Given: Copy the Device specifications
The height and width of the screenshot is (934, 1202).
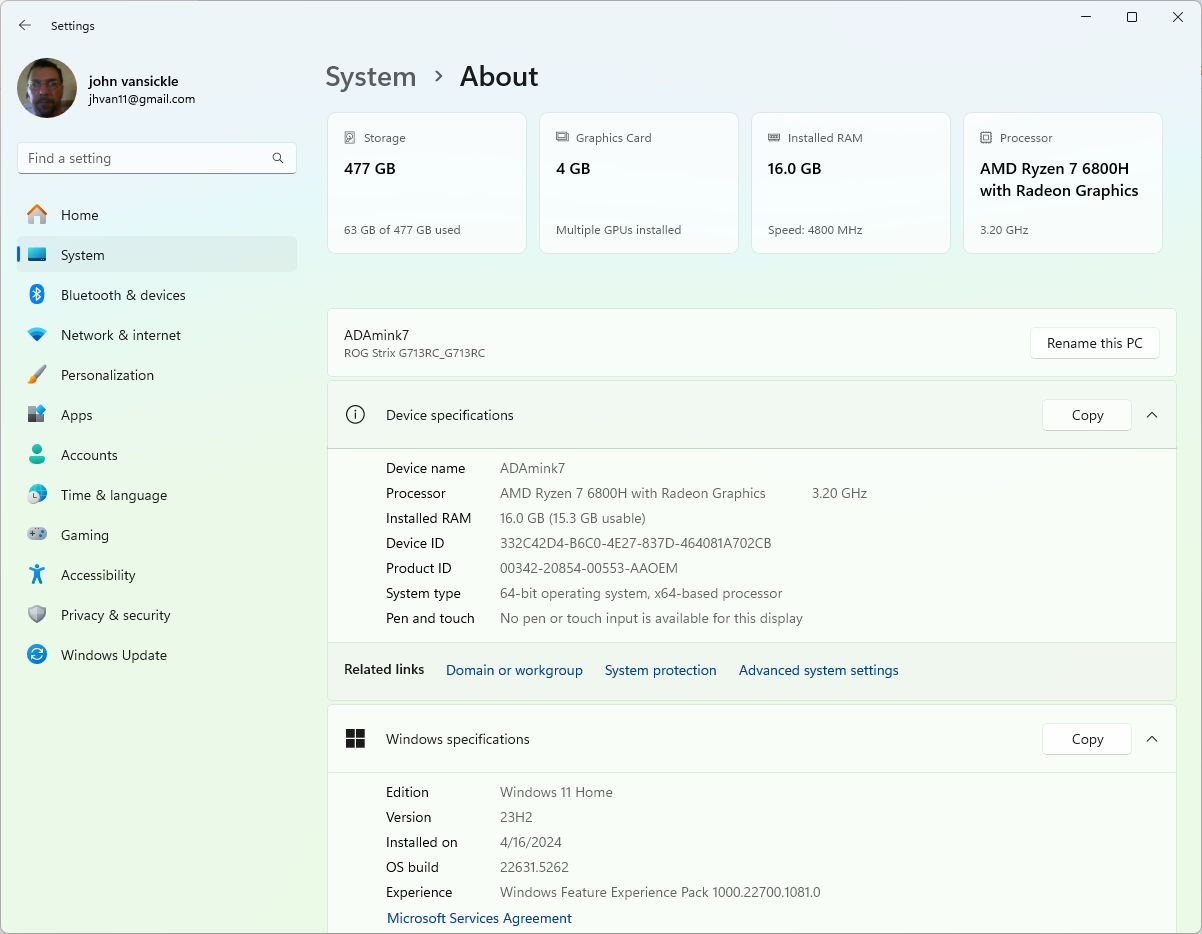Looking at the screenshot, I should 1087,415.
